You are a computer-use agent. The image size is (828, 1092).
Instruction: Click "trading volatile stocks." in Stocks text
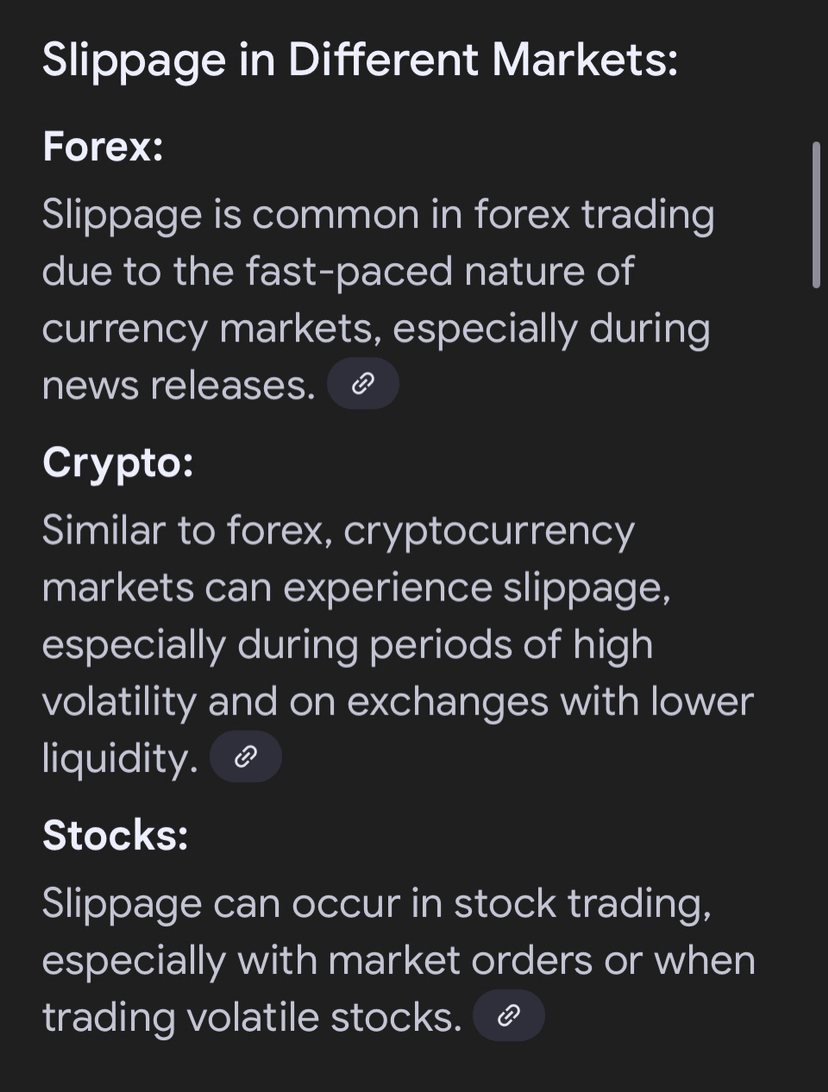point(251,1017)
